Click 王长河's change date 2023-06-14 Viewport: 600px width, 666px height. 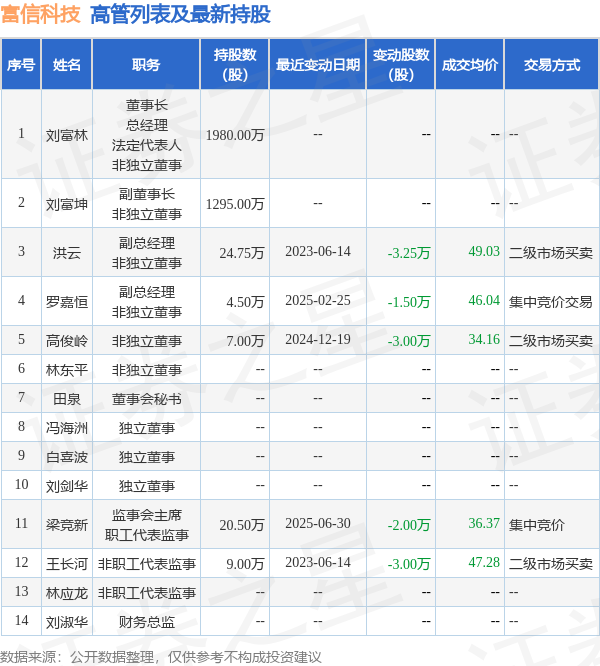(318, 562)
